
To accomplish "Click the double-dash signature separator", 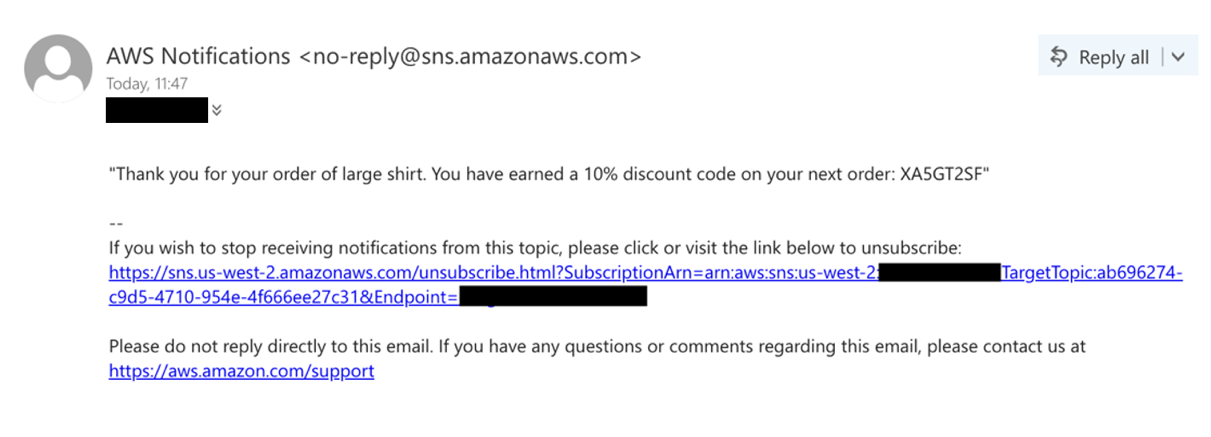I will pyautogui.click(x=115, y=223).
